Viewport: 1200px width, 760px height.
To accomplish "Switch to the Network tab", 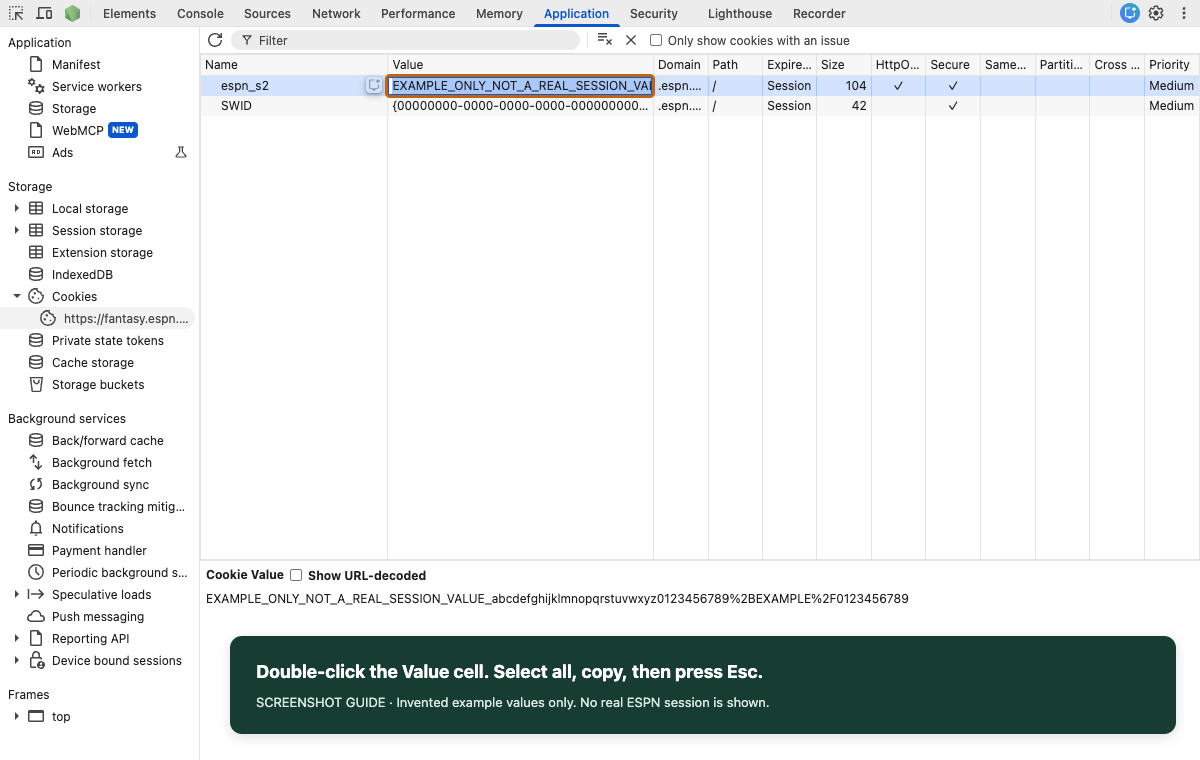I will [x=336, y=13].
